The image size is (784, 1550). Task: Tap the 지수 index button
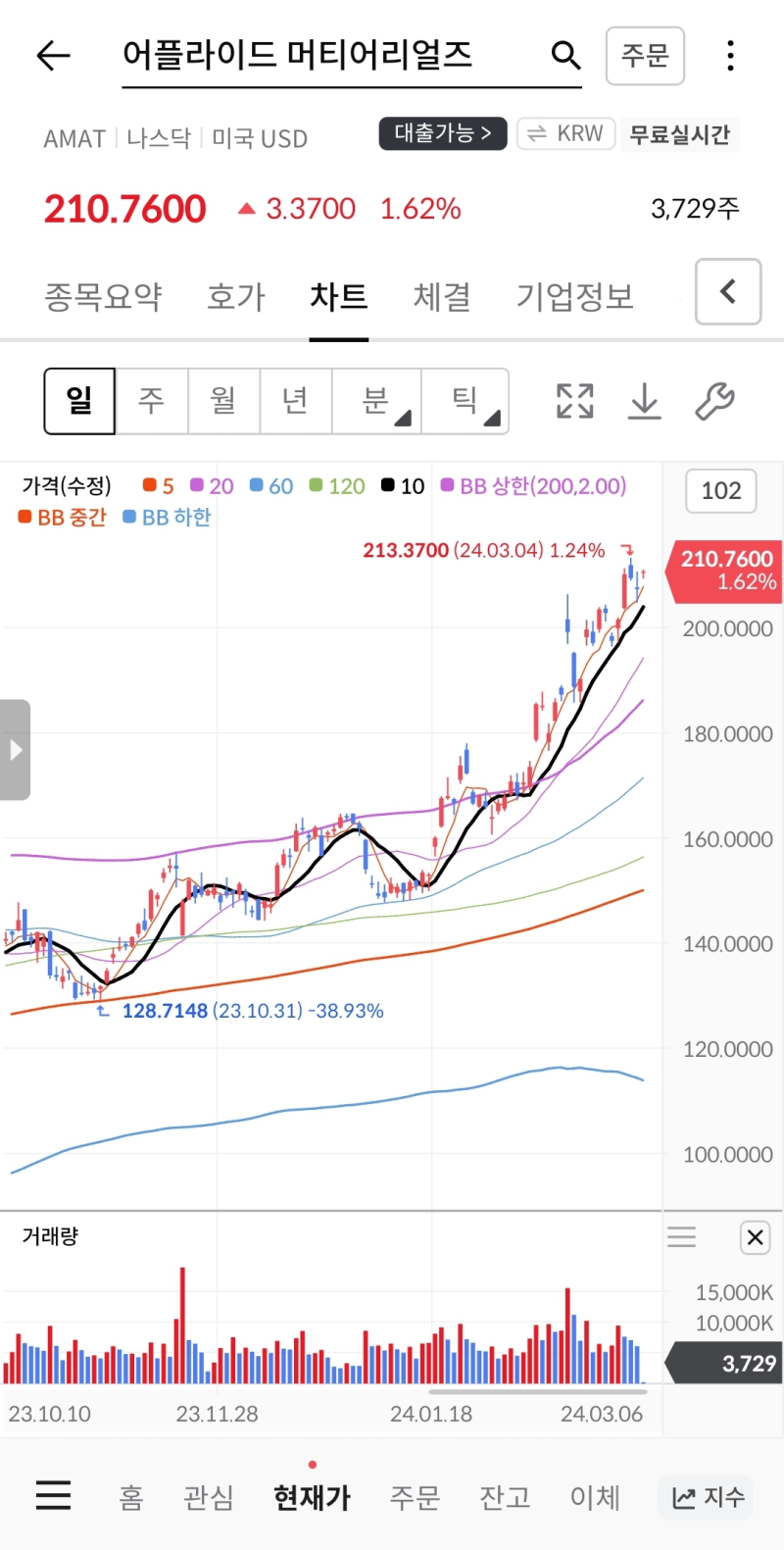click(x=708, y=1498)
